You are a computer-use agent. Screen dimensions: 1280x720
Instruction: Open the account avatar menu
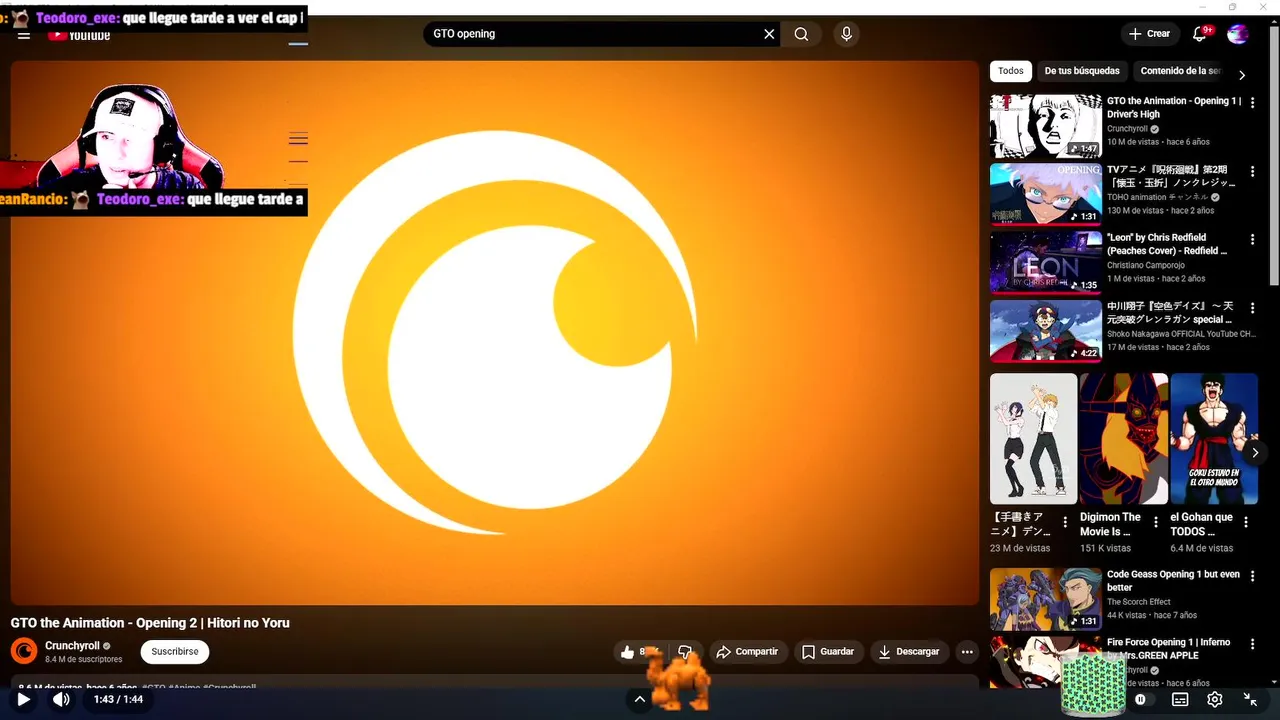pyautogui.click(x=1238, y=34)
